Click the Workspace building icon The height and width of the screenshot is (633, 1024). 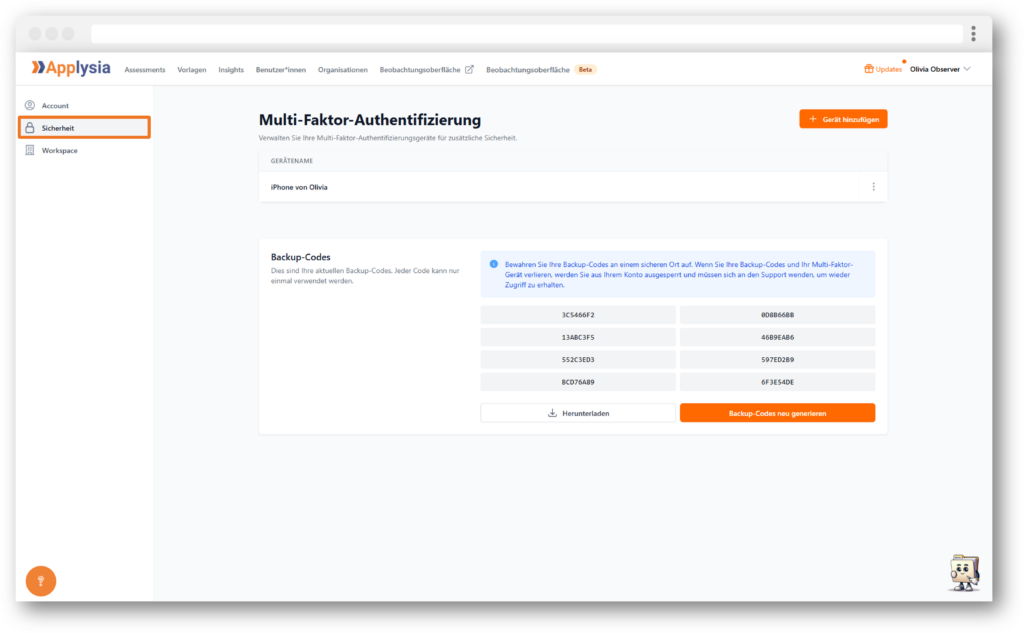coord(30,150)
